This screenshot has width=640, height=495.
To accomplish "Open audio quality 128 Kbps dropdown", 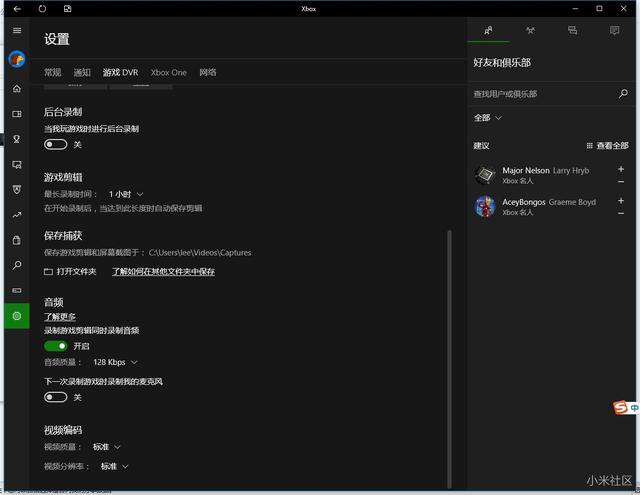I will [115, 362].
